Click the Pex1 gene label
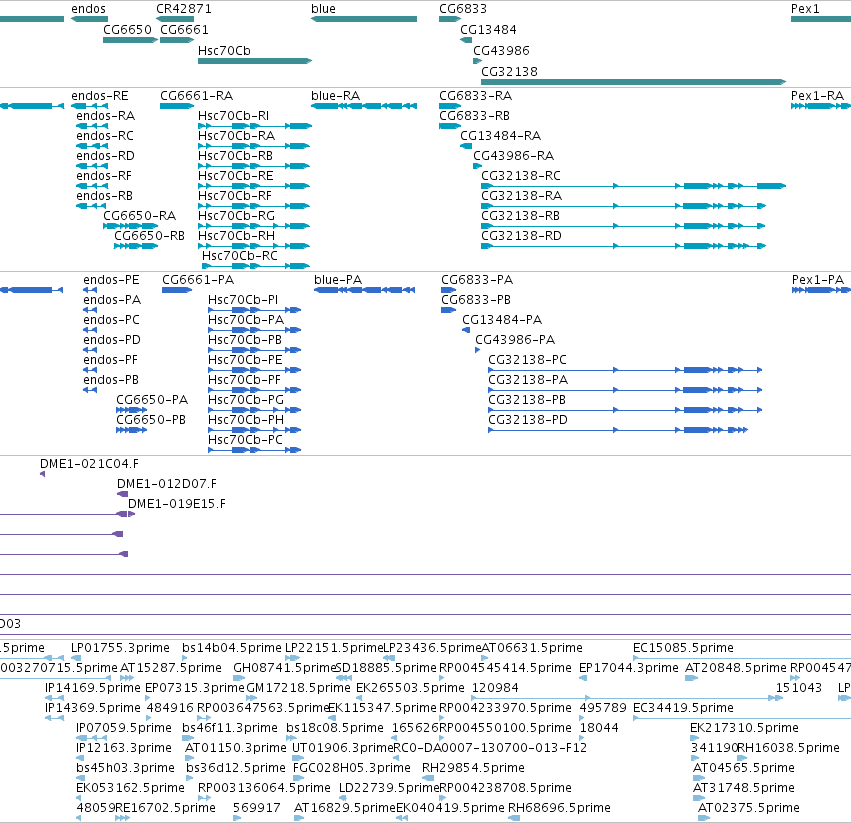The image size is (851, 823). [x=805, y=9]
